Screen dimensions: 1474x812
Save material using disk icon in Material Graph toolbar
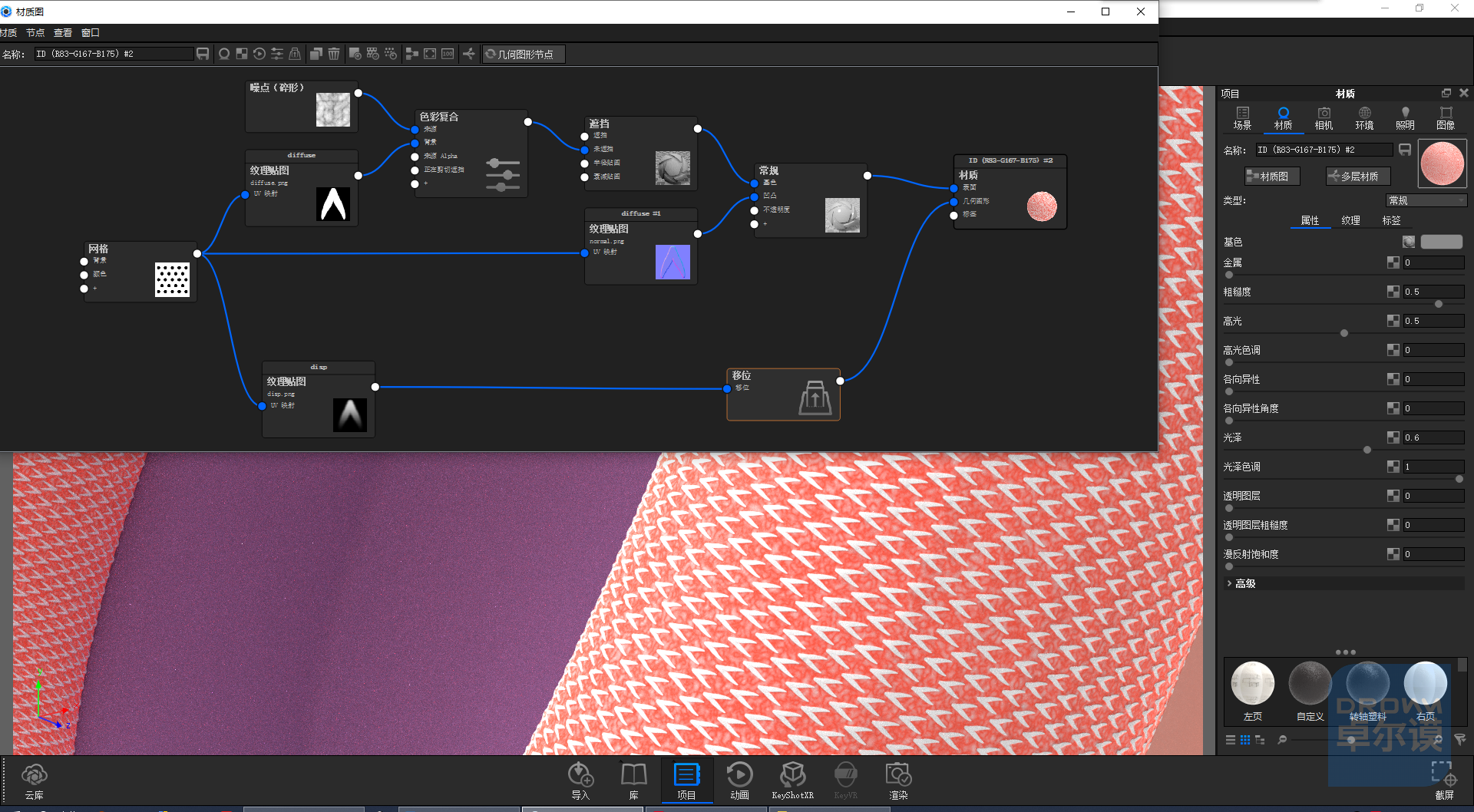203,54
